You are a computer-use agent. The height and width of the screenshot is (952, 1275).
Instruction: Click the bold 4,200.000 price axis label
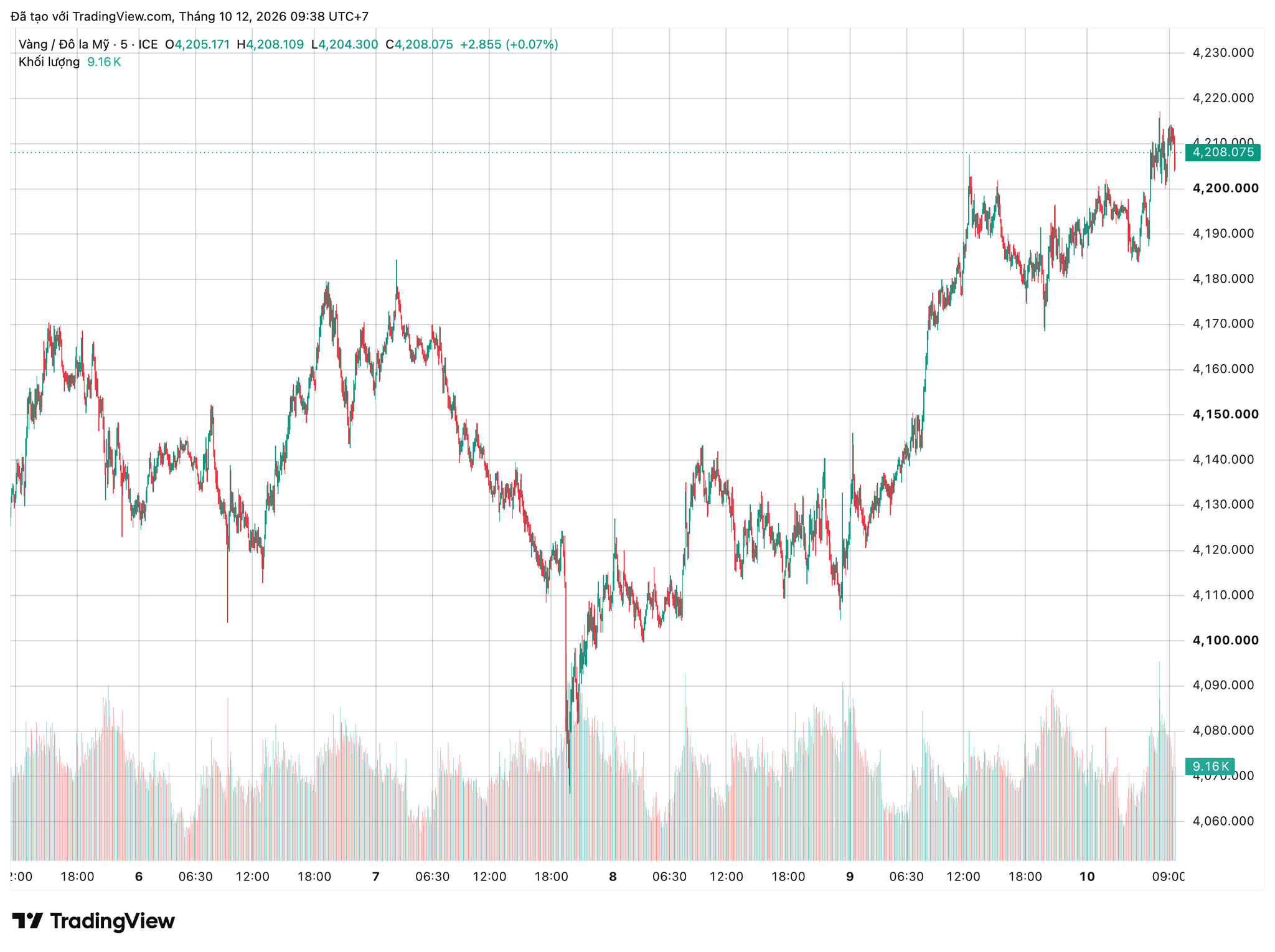tap(1225, 188)
